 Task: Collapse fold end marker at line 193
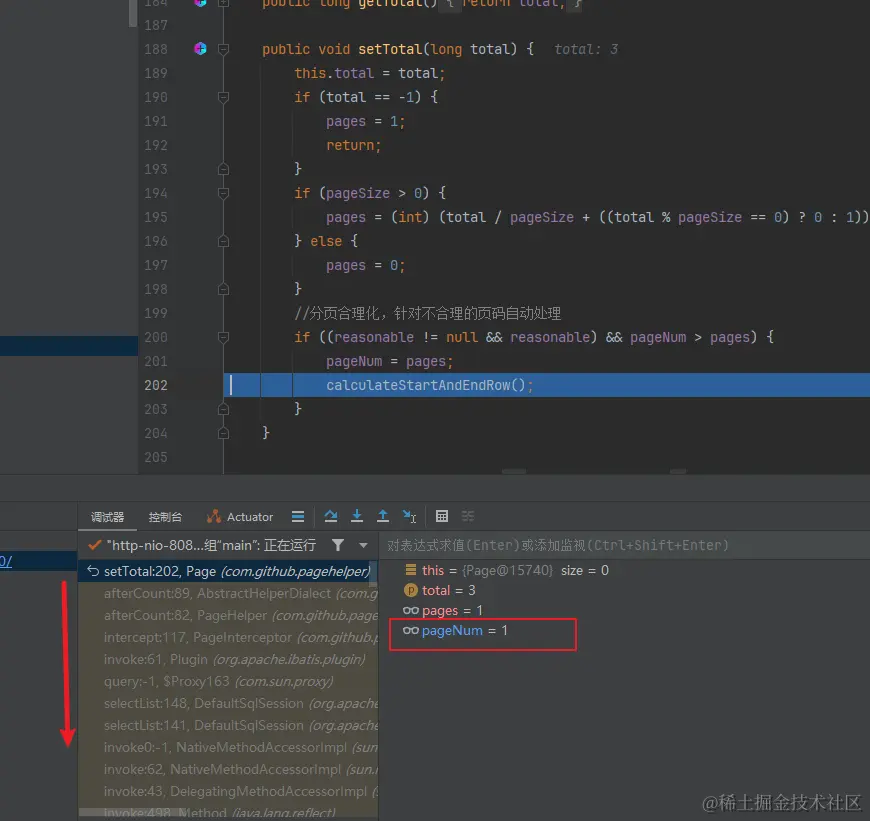coord(224,169)
